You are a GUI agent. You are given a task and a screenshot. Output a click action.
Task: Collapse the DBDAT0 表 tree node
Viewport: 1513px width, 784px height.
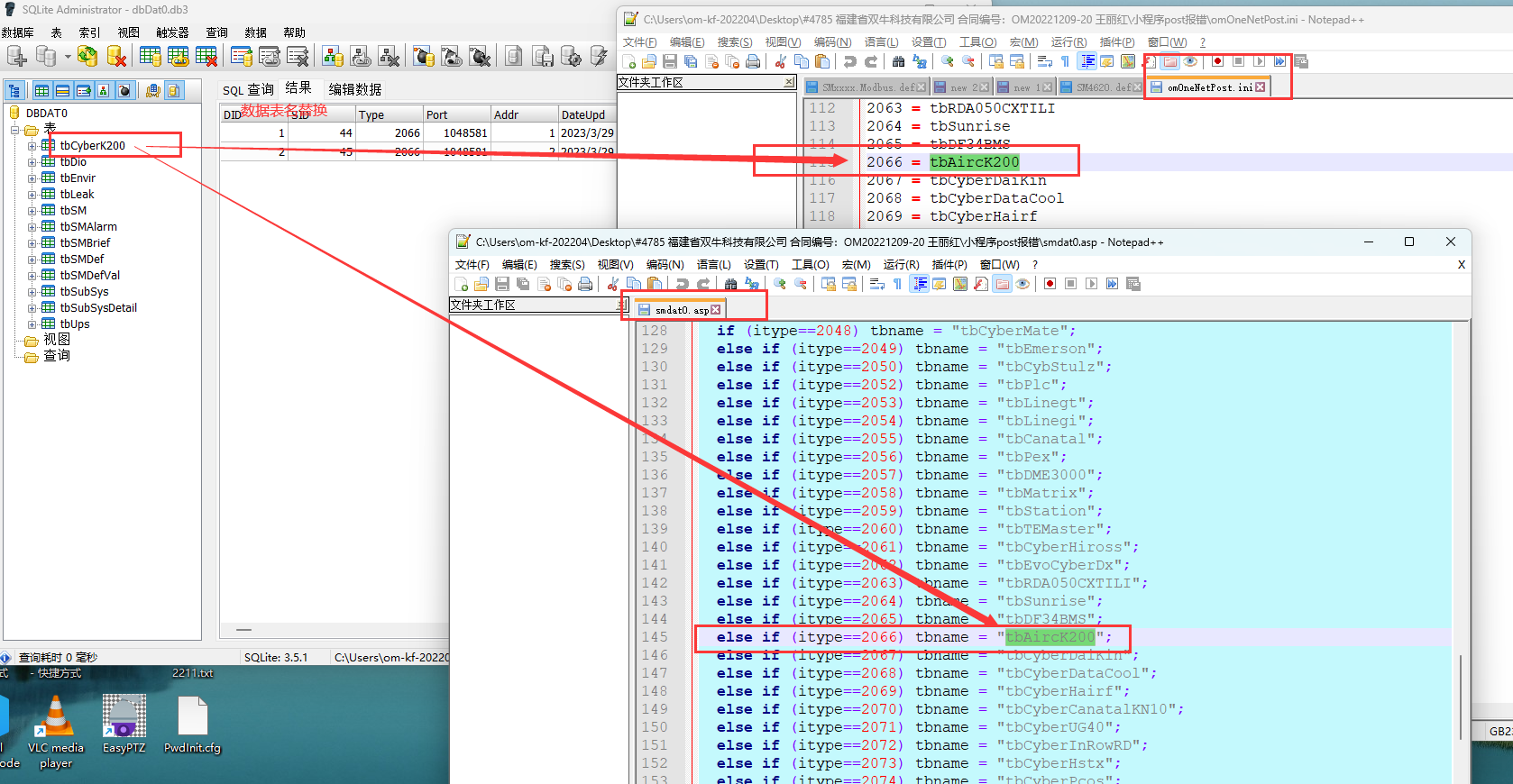point(15,130)
